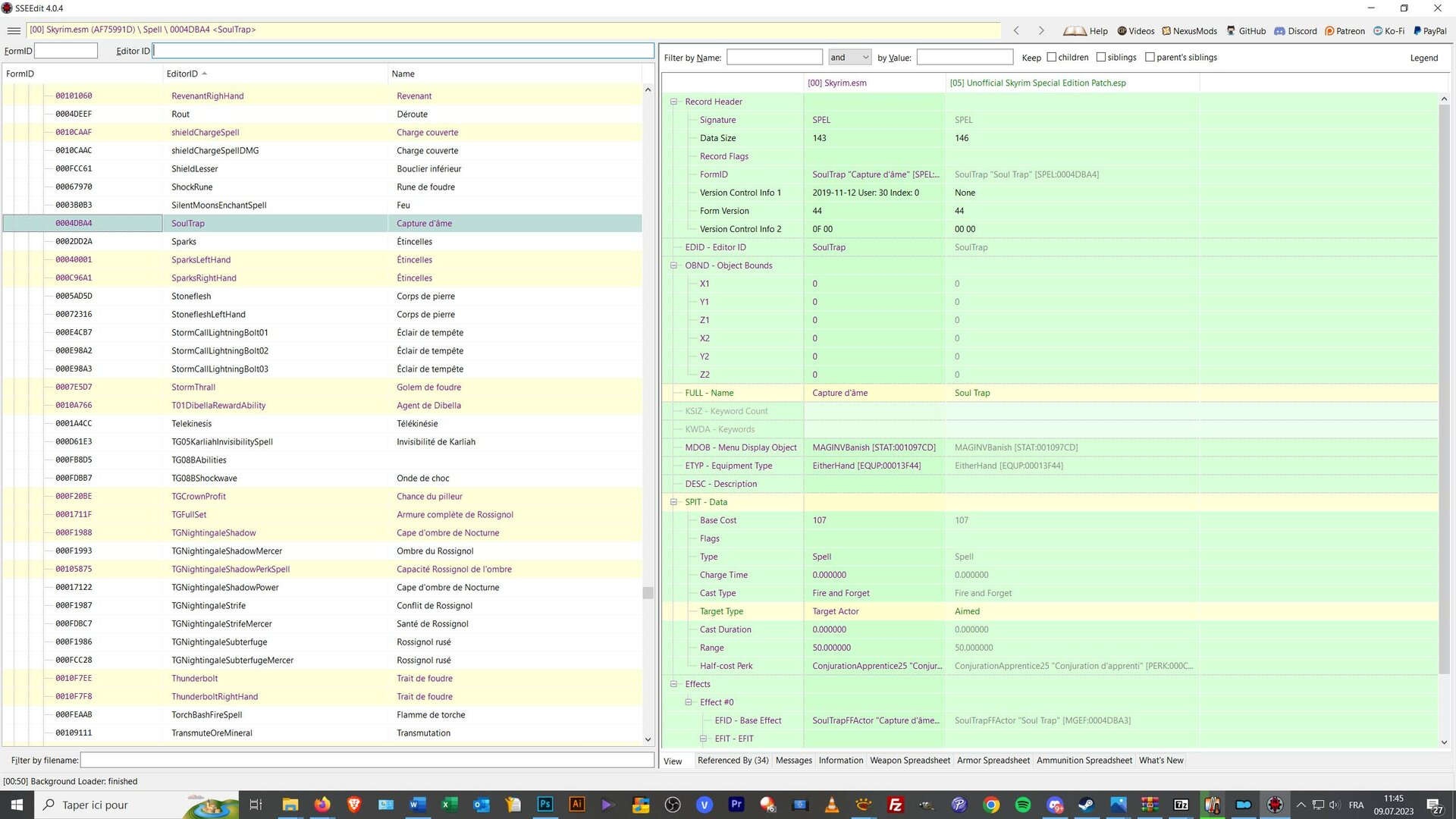
Task: Open the hamburger menu icon
Action: (x=14, y=30)
